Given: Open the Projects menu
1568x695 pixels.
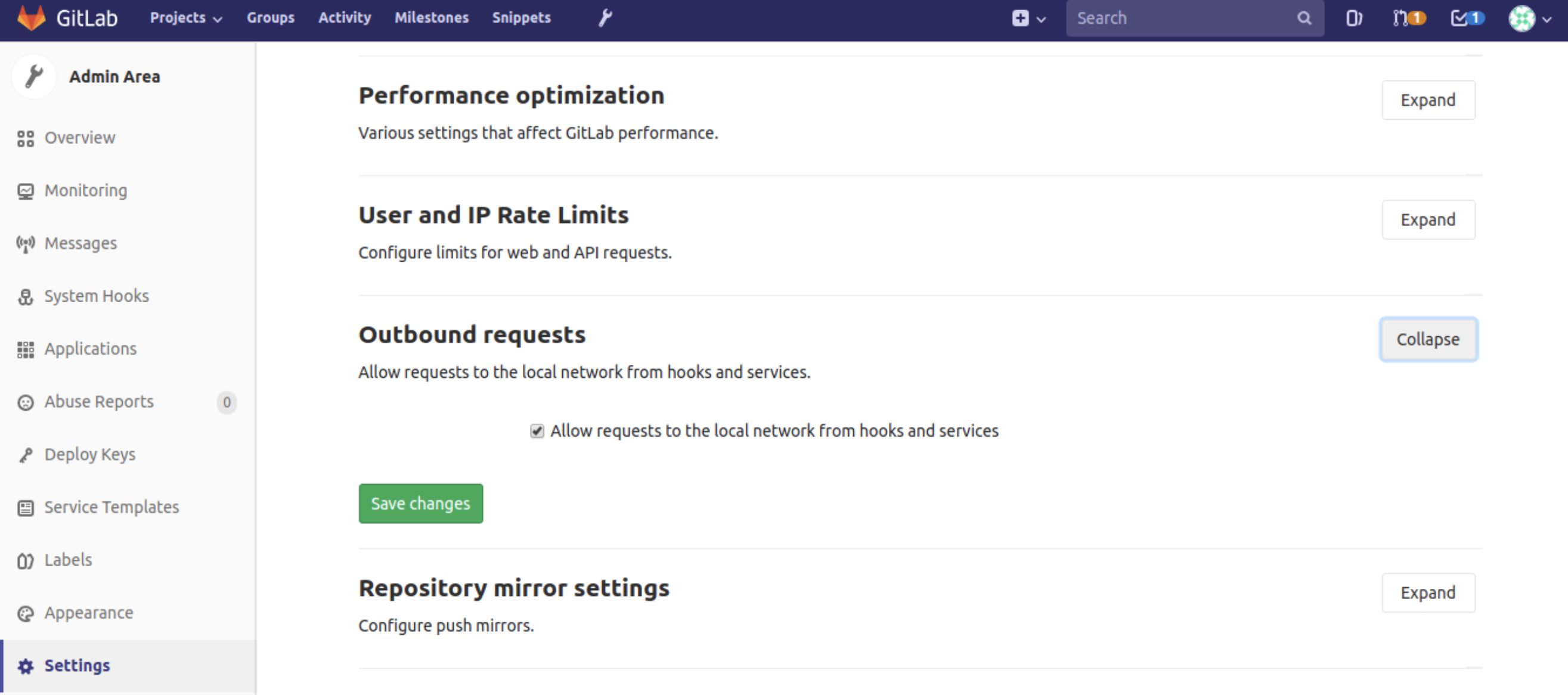Looking at the screenshot, I should (184, 18).
